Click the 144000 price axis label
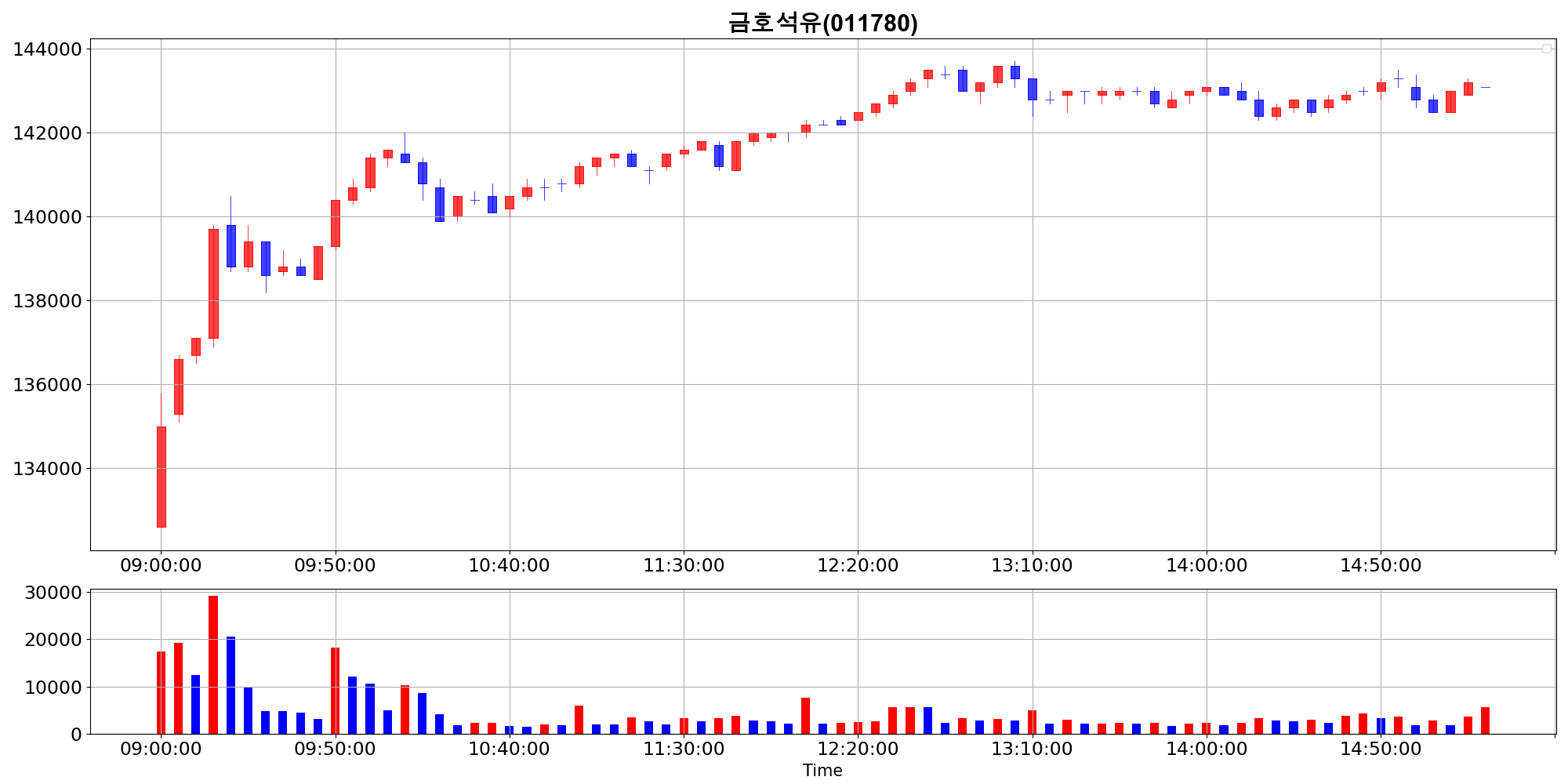This screenshot has height=784, width=1568. 47,49
